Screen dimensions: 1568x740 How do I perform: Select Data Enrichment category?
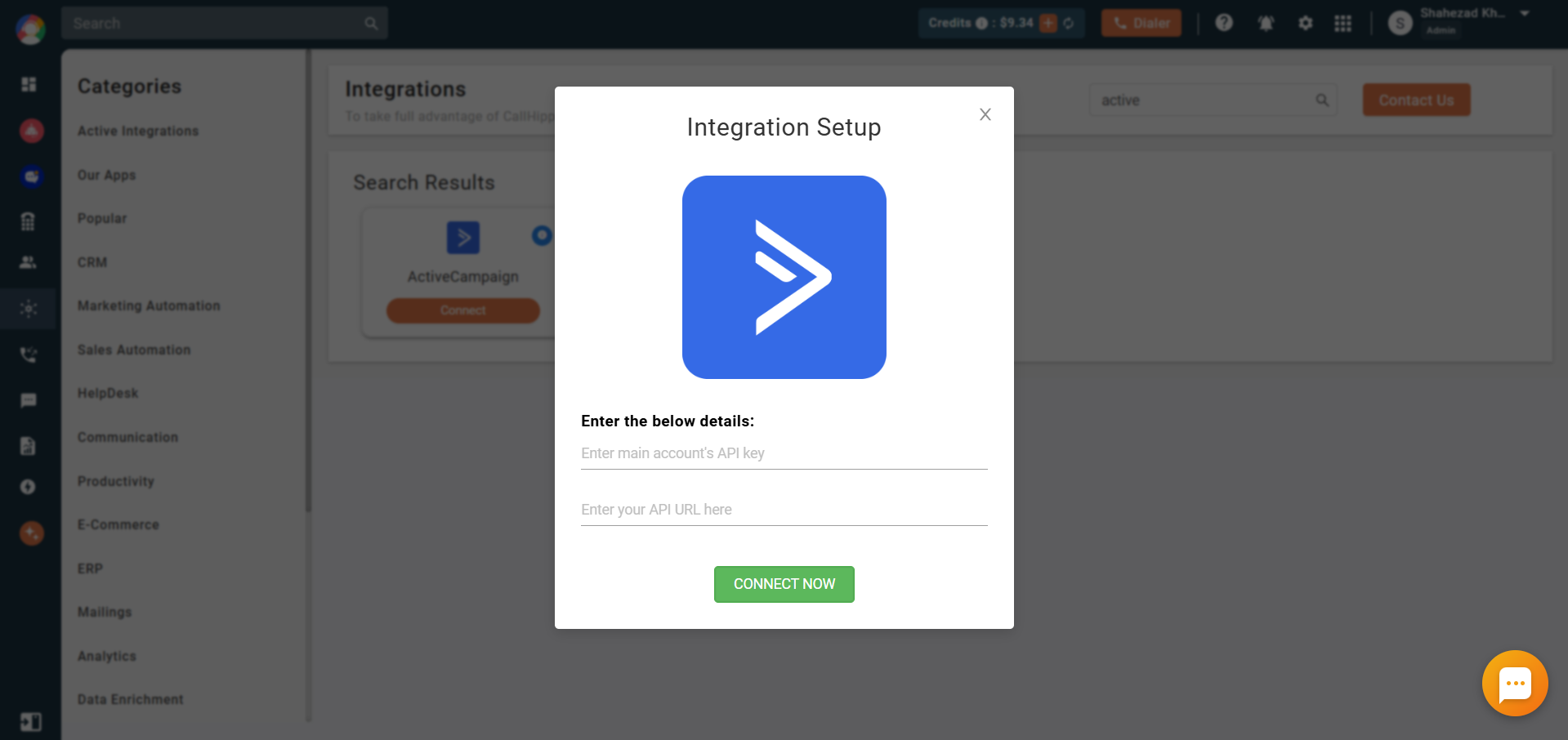pyautogui.click(x=131, y=699)
